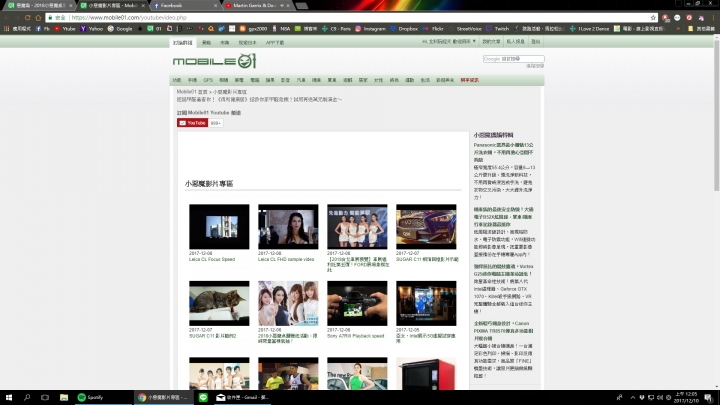Viewport: 720px width, 405px height.
Task: Open the Sony A7RIII Playback speed video
Action: (357, 302)
